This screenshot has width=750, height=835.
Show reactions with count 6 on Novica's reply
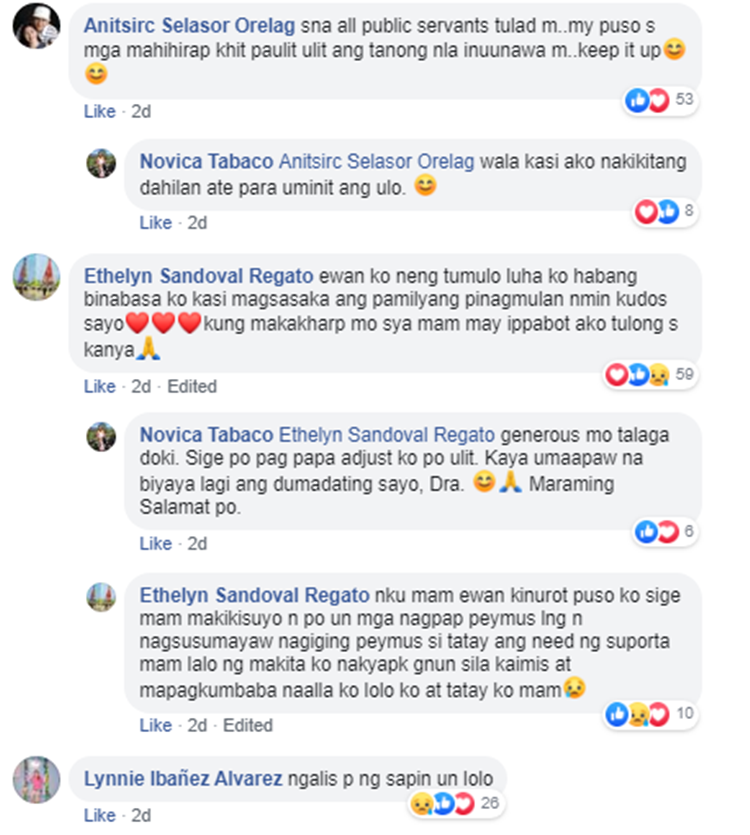665,531
